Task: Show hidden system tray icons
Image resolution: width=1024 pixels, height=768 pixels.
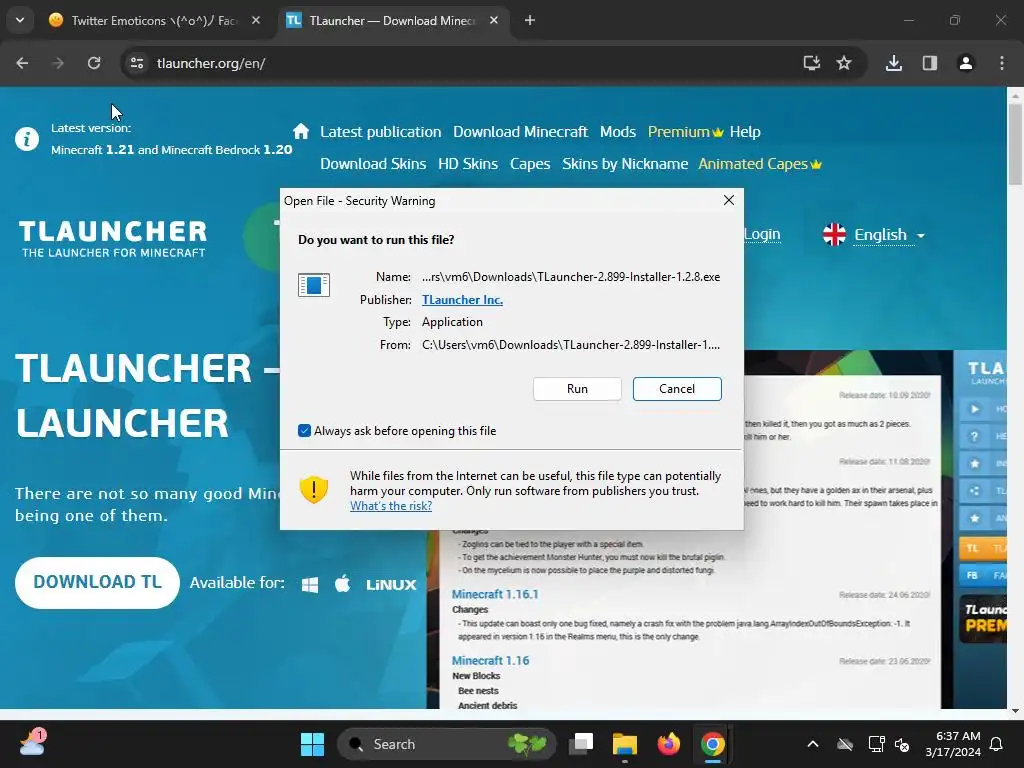Action: (x=813, y=744)
